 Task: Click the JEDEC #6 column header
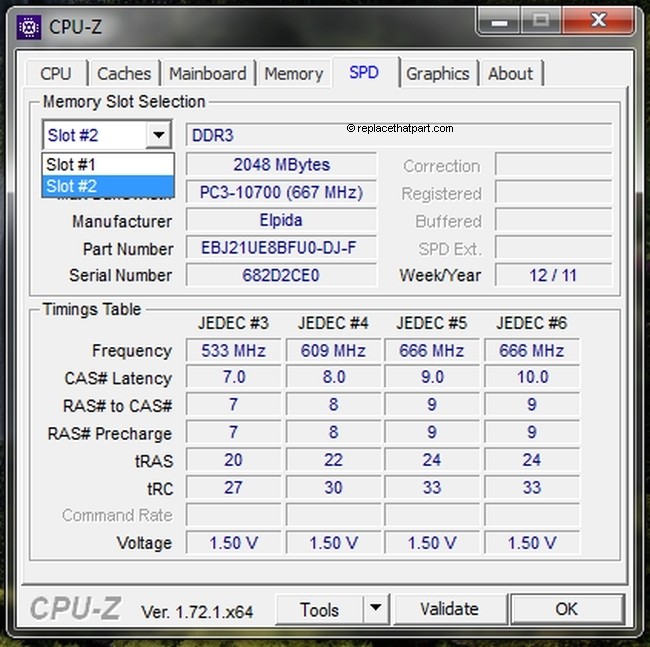pos(532,323)
